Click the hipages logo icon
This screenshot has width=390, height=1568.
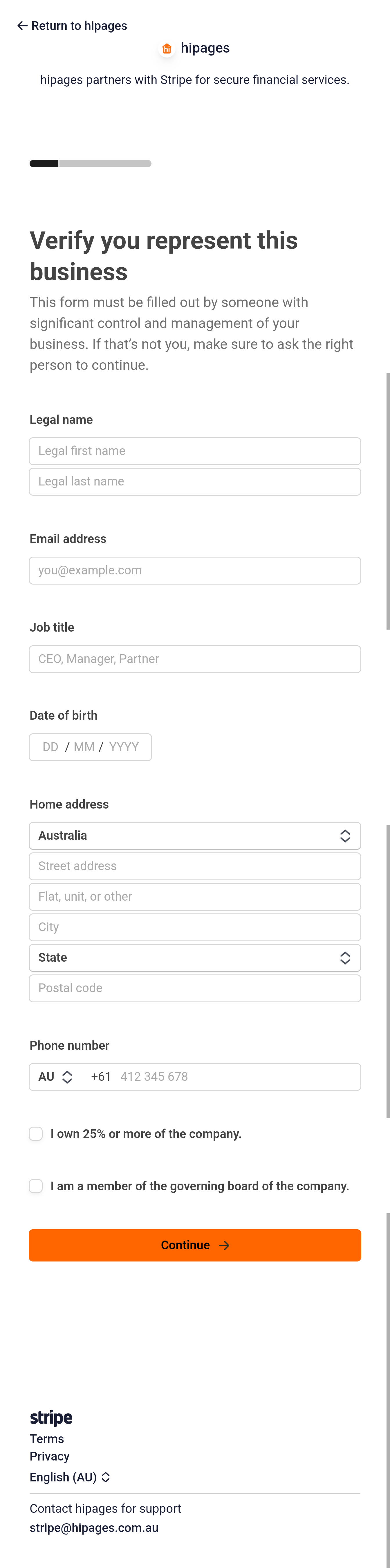167,49
